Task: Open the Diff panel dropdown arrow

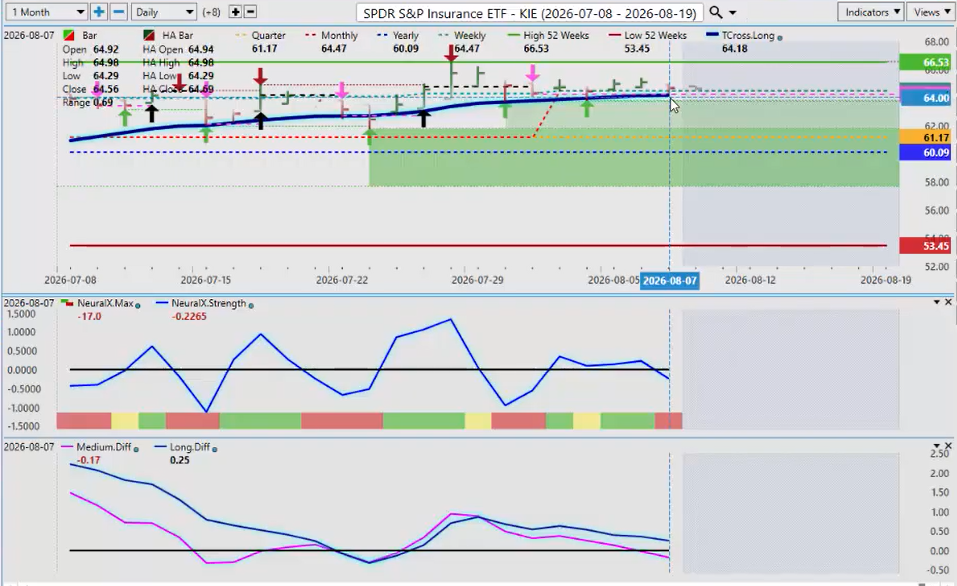Action: click(x=937, y=446)
